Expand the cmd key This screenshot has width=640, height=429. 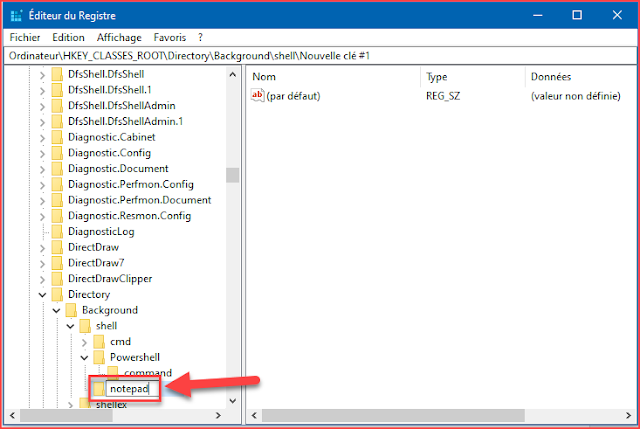point(84,342)
